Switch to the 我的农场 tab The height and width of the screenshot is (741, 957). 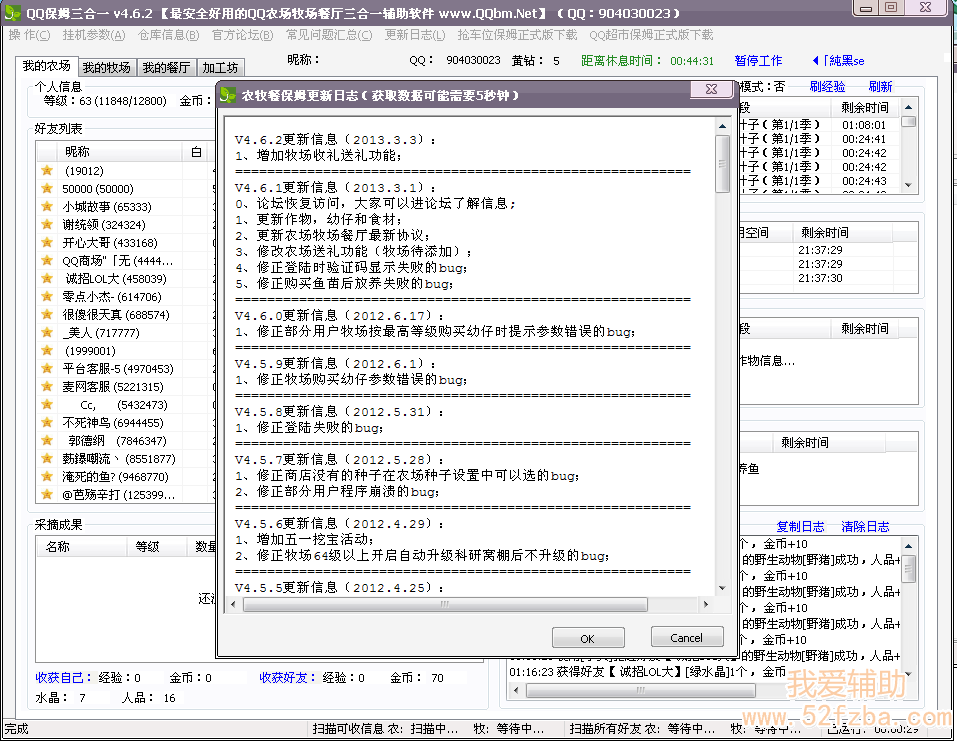click(x=46, y=66)
